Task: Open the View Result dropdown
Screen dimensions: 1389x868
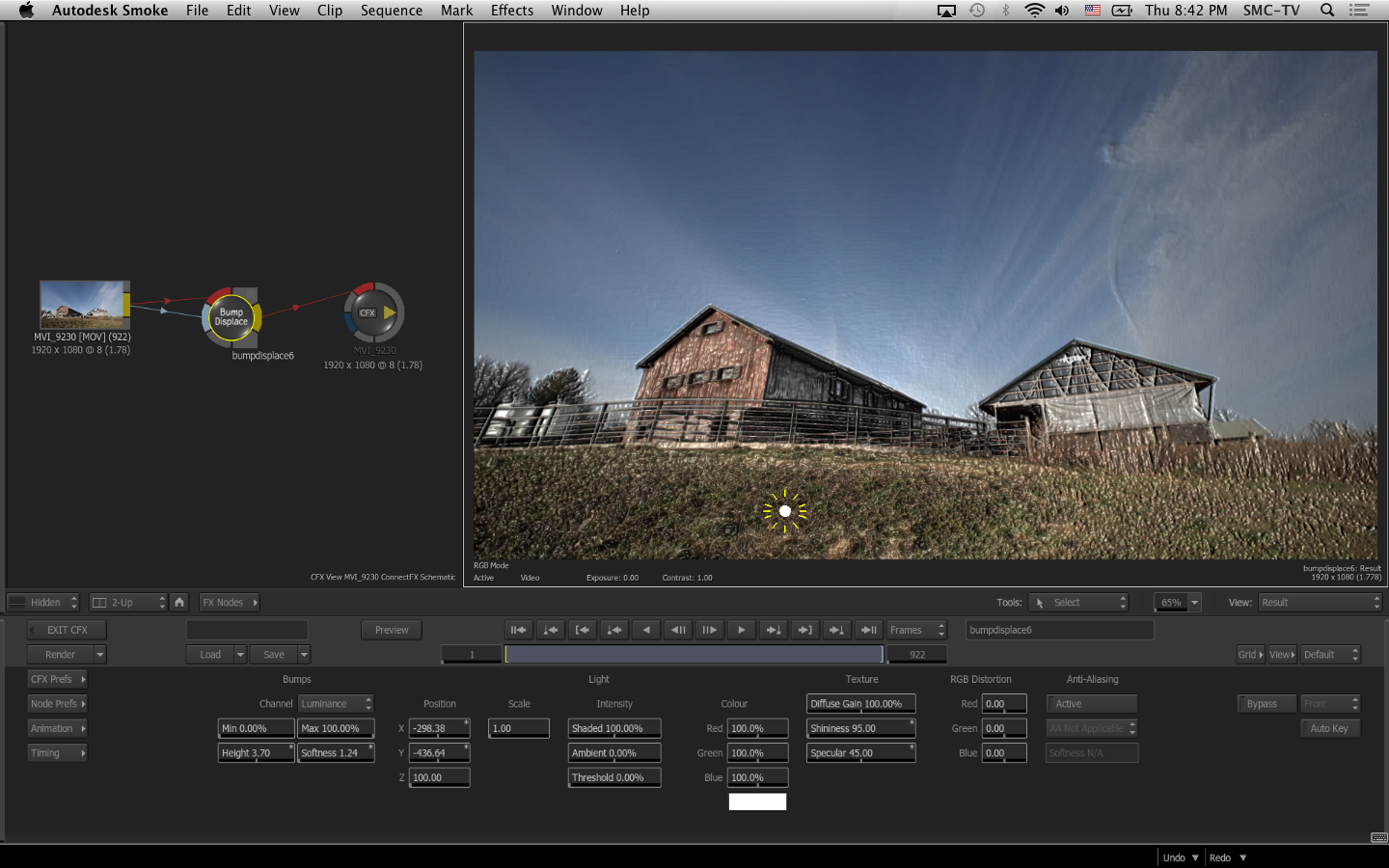Action: pyautogui.click(x=1319, y=602)
